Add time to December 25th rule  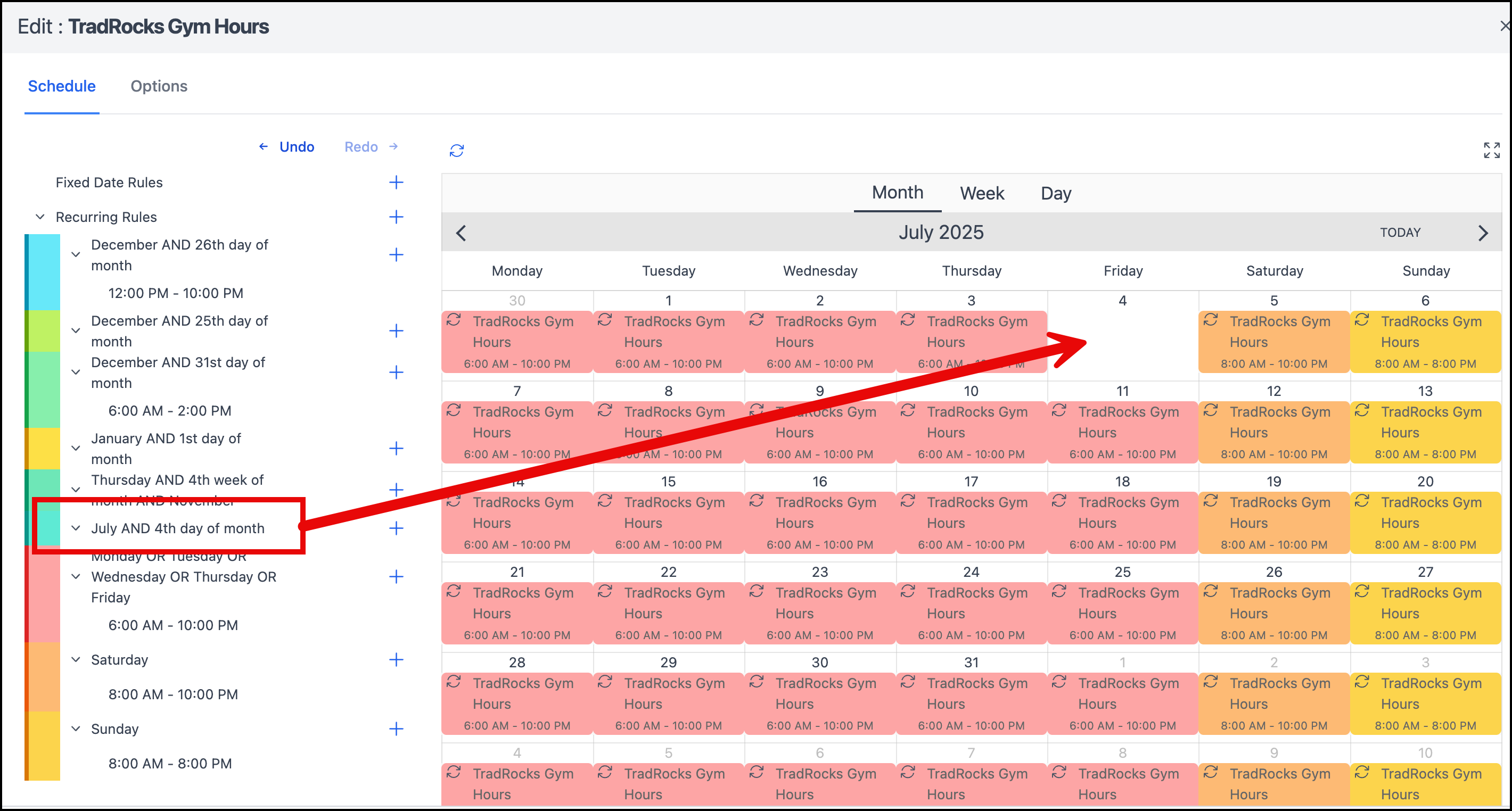tap(396, 331)
